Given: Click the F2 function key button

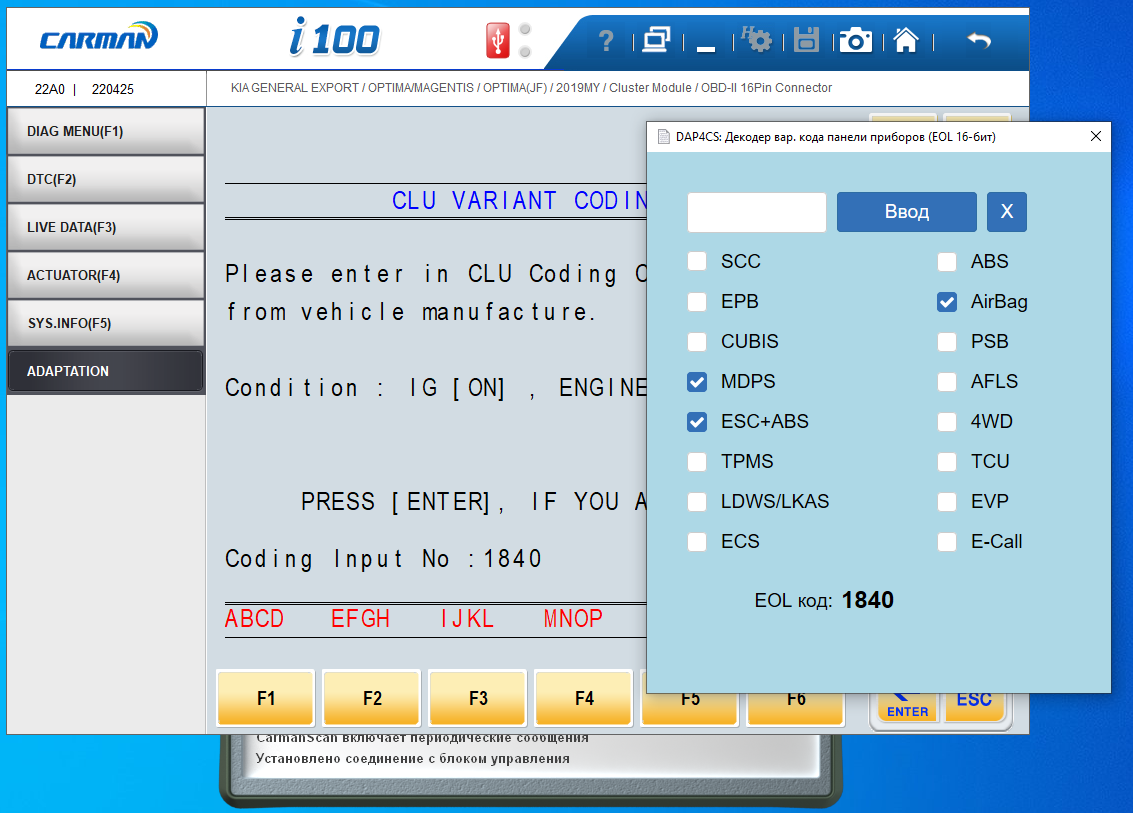Looking at the screenshot, I should [372, 698].
